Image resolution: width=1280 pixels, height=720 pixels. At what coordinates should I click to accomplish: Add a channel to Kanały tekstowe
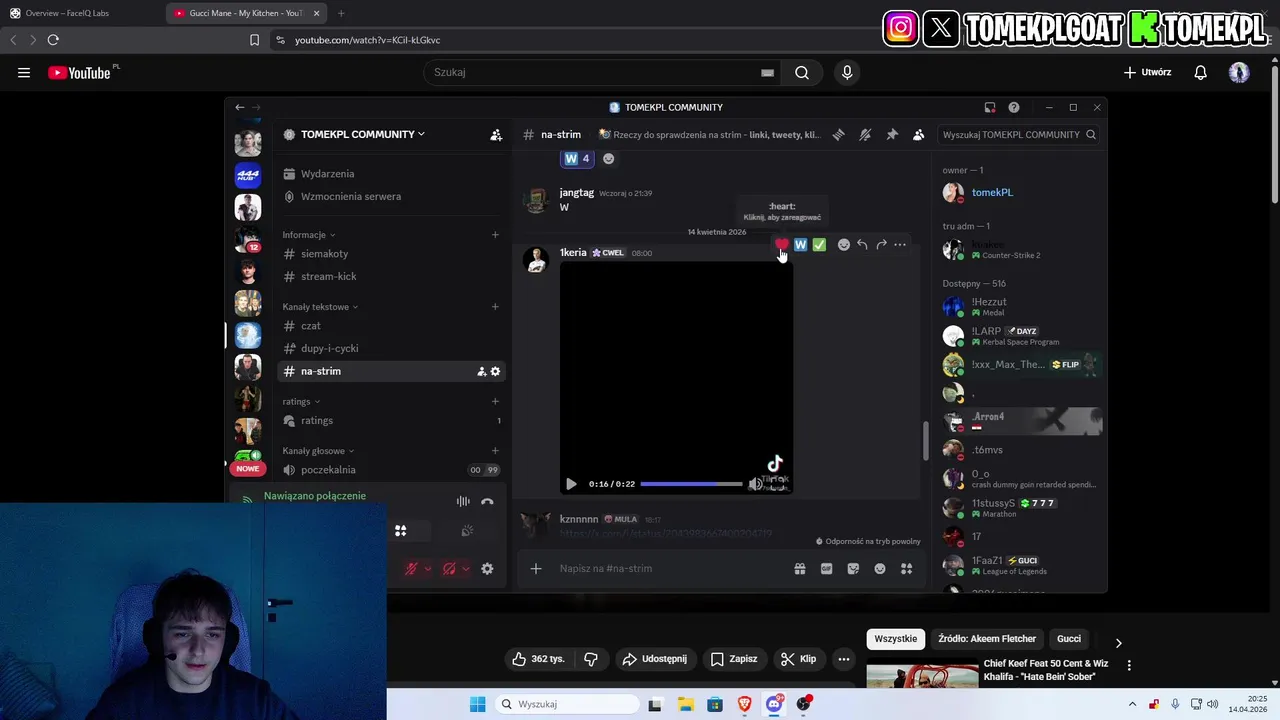tap(495, 307)
